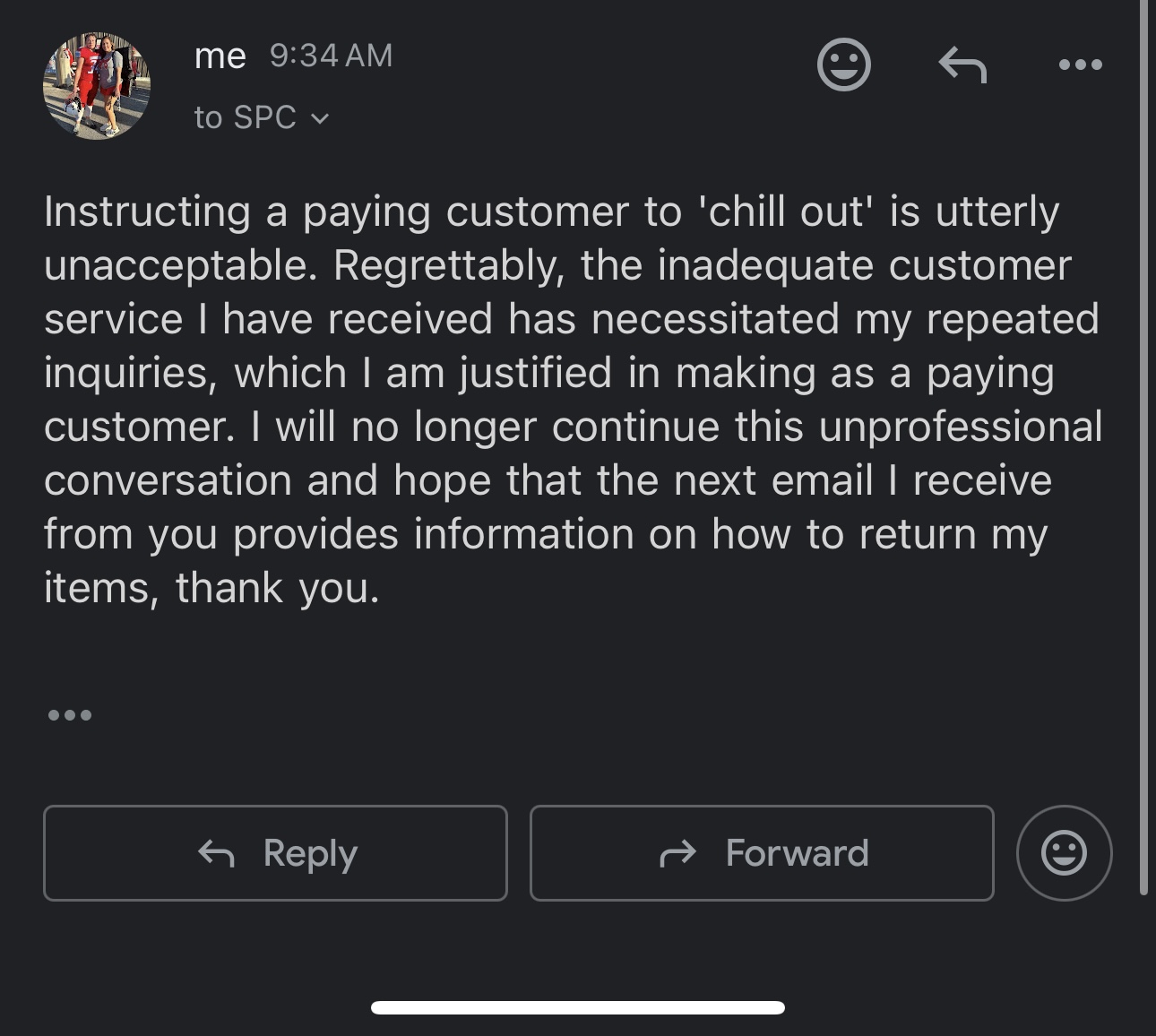This screenshot has width=1156, height=1036.
Task: Select the sender name 'me'
Action: (x=220, y=56)
